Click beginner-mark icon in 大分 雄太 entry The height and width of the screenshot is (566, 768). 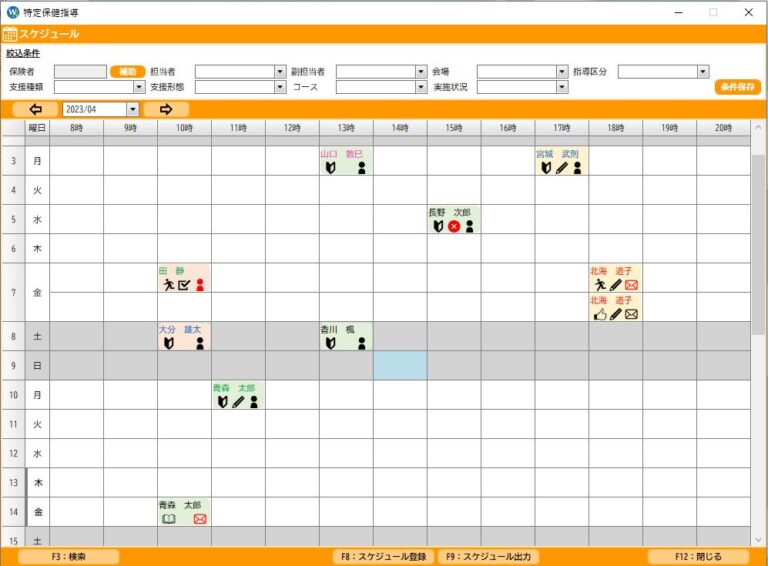pyautogui.click(x=169, y=343)
